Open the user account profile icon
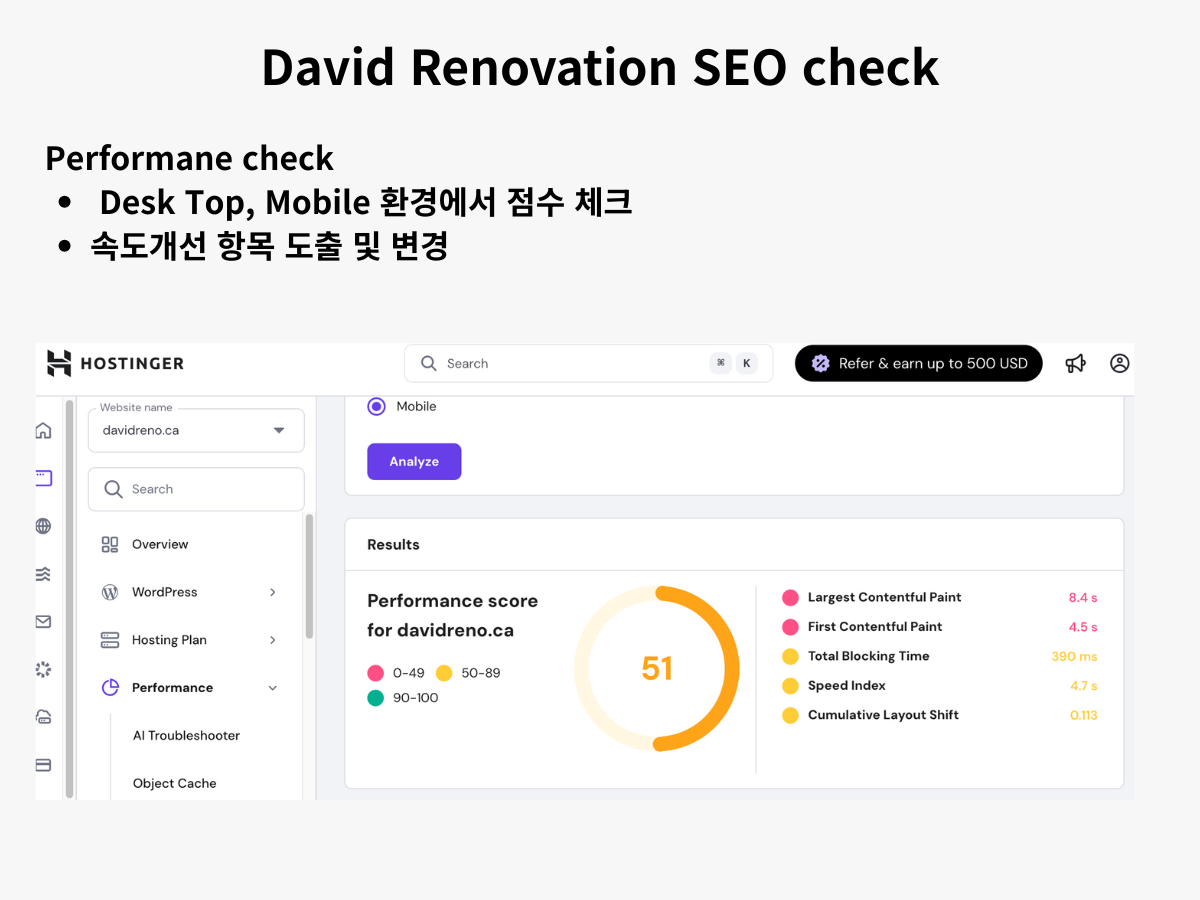Viewport: 1200px width, 900px height. [x=1119, y=363]
